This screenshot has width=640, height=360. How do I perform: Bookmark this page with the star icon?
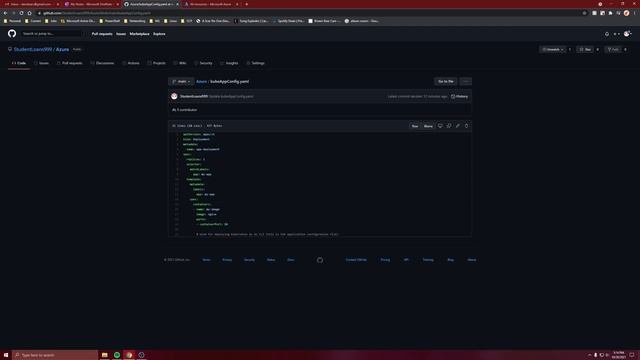tap(584, 13)
